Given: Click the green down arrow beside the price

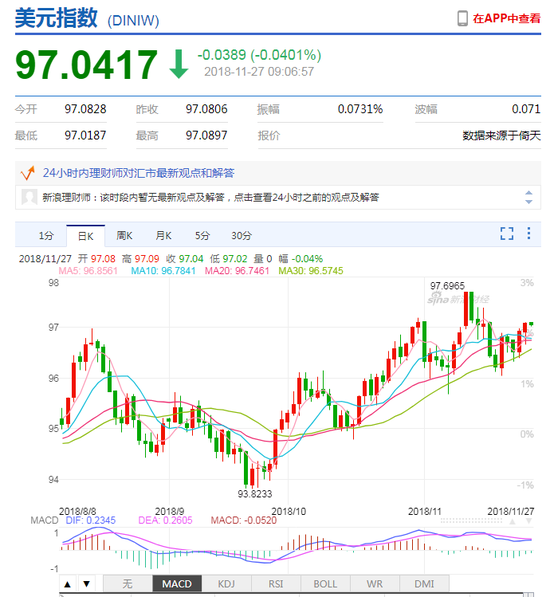Looking at the screenshot, I should (x=179, y=64).
